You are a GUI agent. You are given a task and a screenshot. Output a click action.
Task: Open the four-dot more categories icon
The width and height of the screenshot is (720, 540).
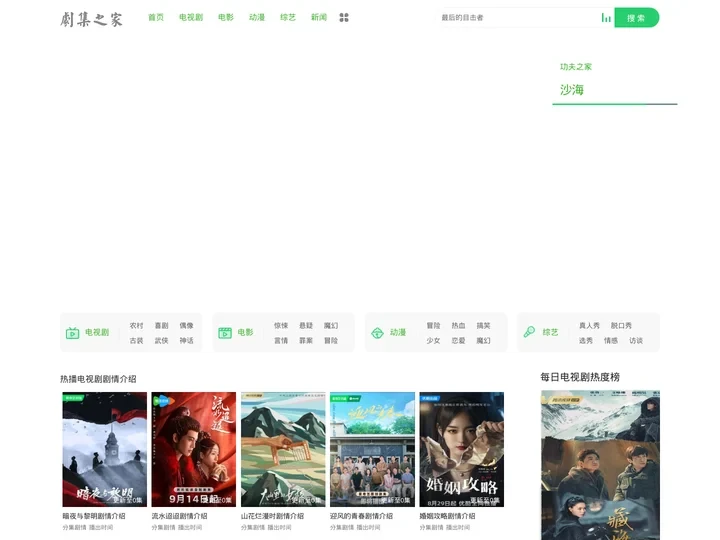pyautogui.click(x=344, y=17)
